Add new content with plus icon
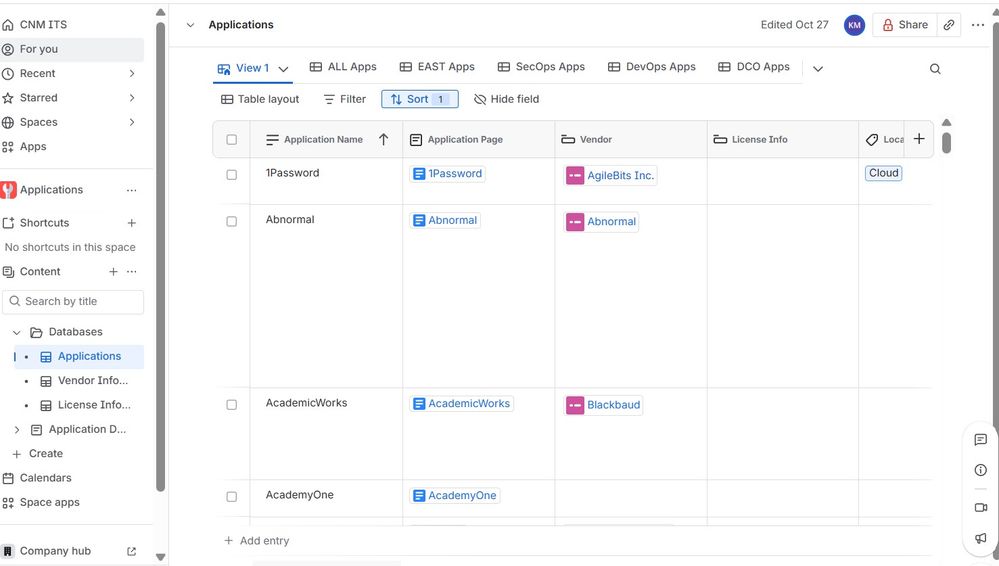This screenshot has height=566, width=999. click(113, 272)
